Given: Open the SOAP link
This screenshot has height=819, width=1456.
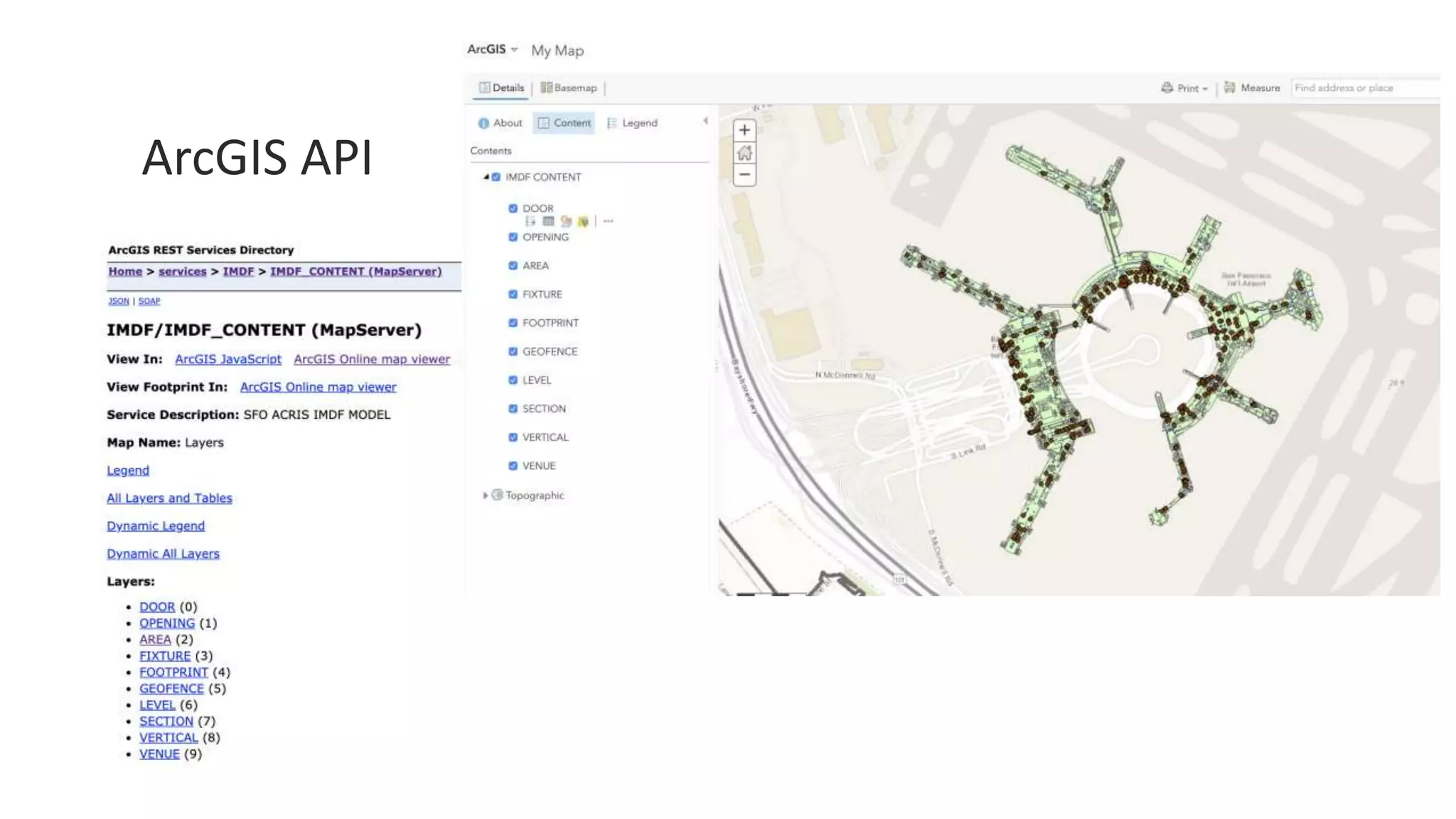Looking at the screenshot, I should [149, 301].
